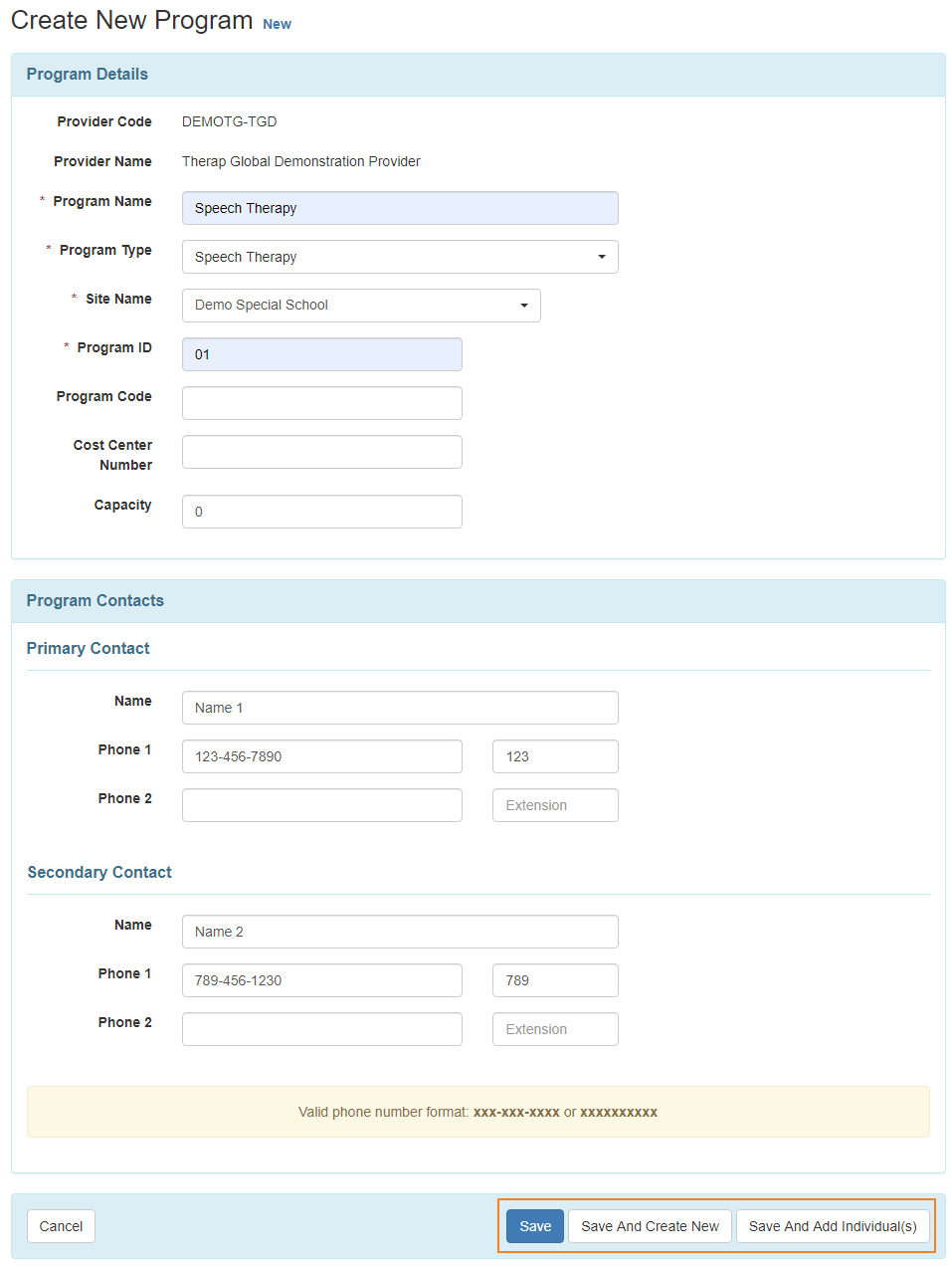952x1267 pixels.
Task: Click Primary Contact Phone 2 Extension field
Action: pyautogui.click(x=555, y=805)
